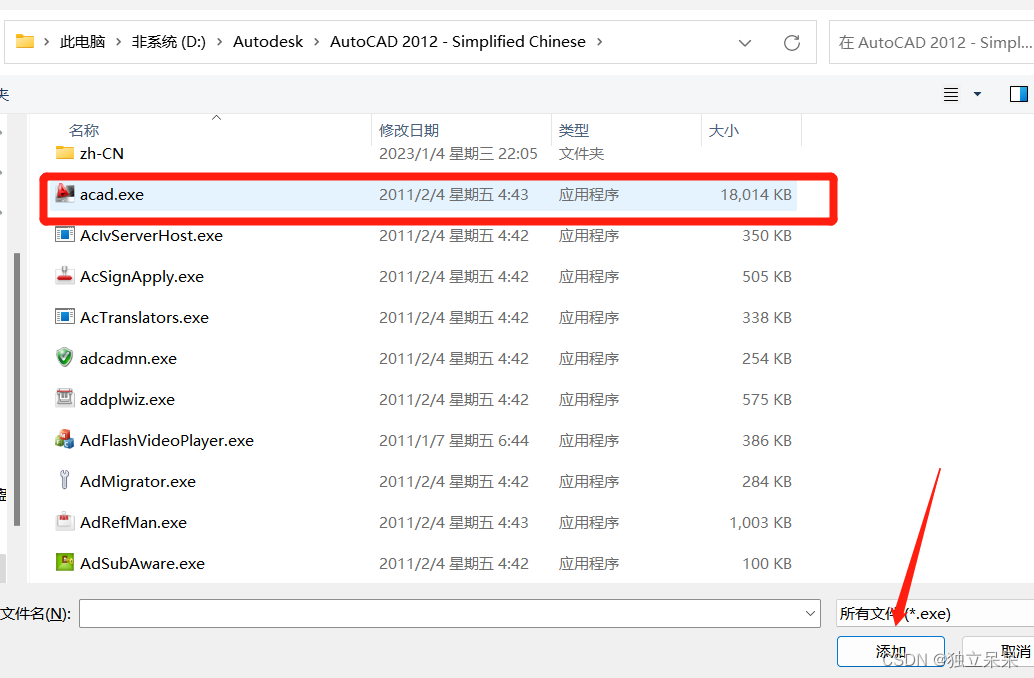Select the file name AcIvServerHost.exe
This screenshot has height=678, width=1034.
[151, 235]
